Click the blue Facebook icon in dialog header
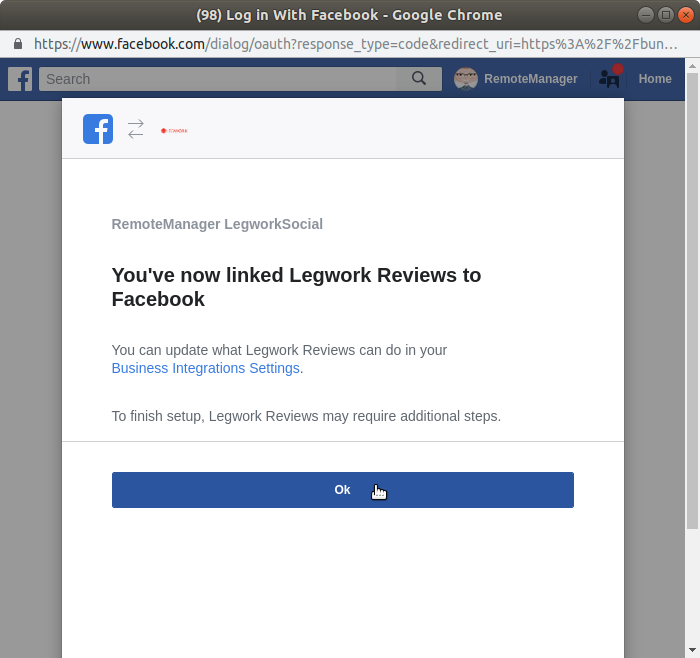This screenshot has width=700, height=658. (x=98, y=129)
